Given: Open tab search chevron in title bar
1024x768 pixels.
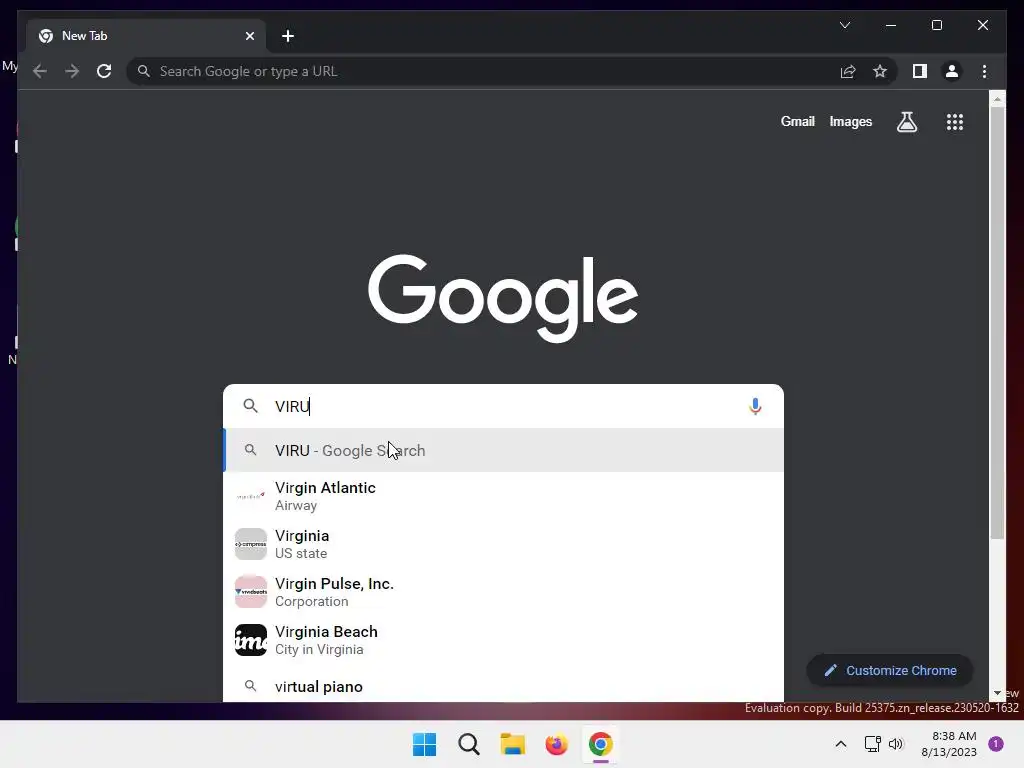Looking at the screenshot, I should tap(845, 25).
